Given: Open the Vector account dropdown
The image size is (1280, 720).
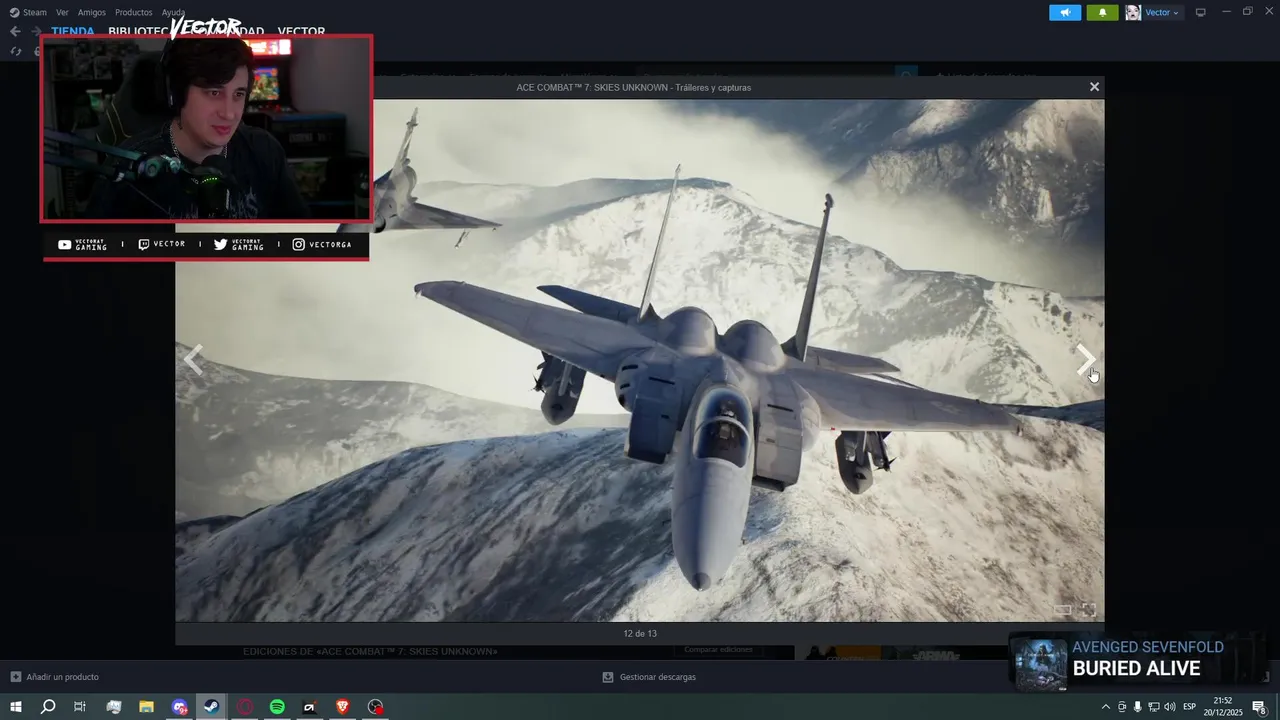Looking at the screenshot, I should 1161,12.
